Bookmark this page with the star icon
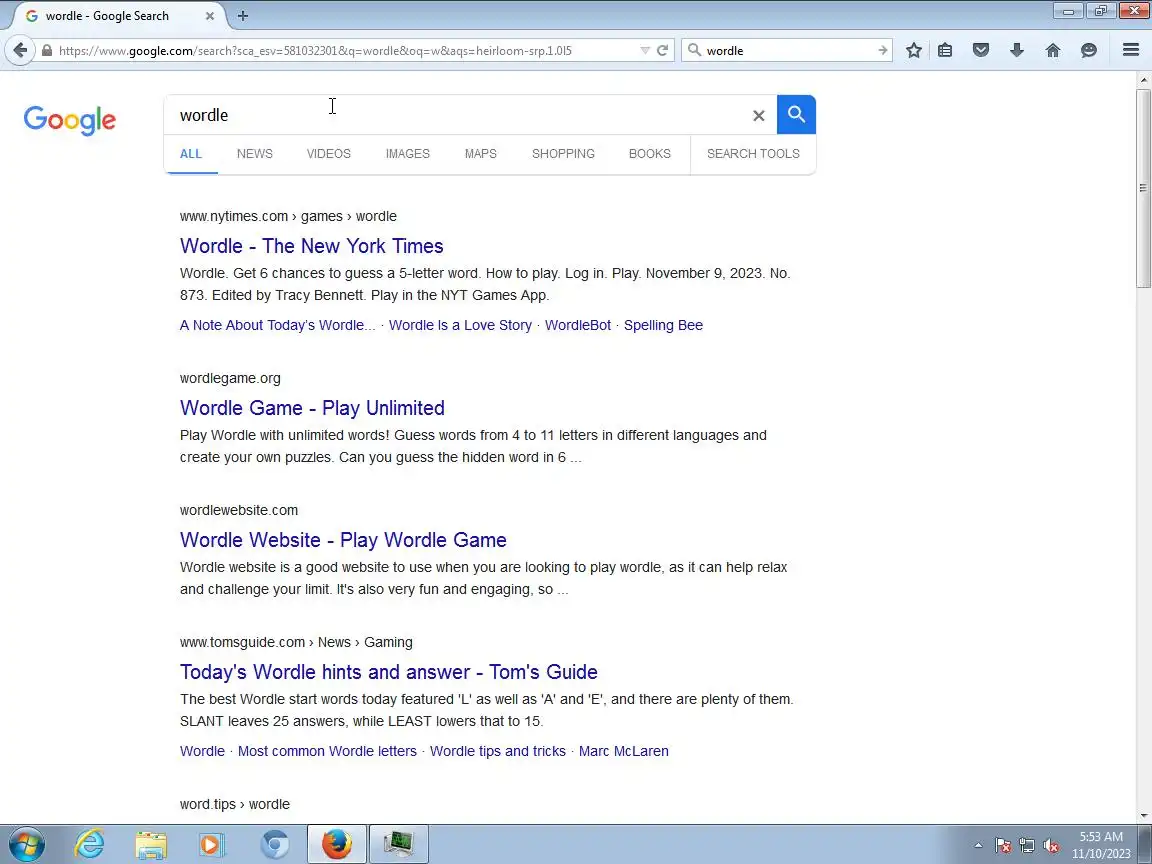Image resolution: width=1152 pixels, height=864 pixels. [913, 50]
